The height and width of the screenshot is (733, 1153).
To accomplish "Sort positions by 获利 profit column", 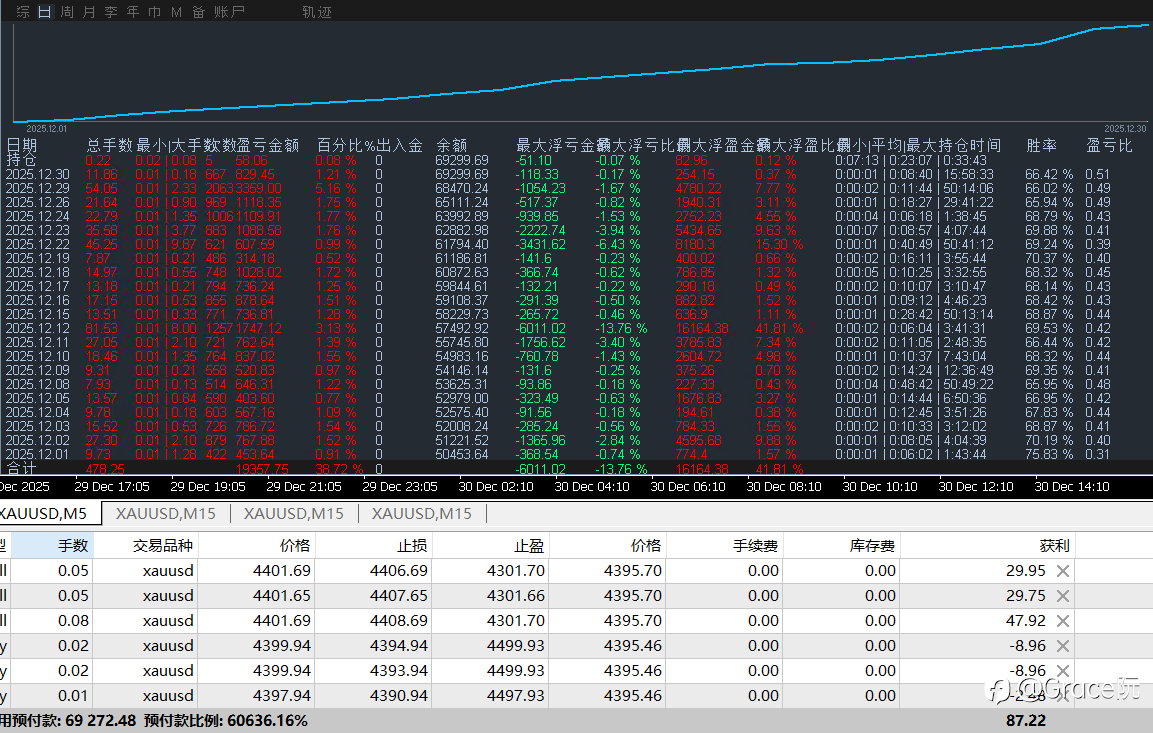I will [x=1054, y=545].
